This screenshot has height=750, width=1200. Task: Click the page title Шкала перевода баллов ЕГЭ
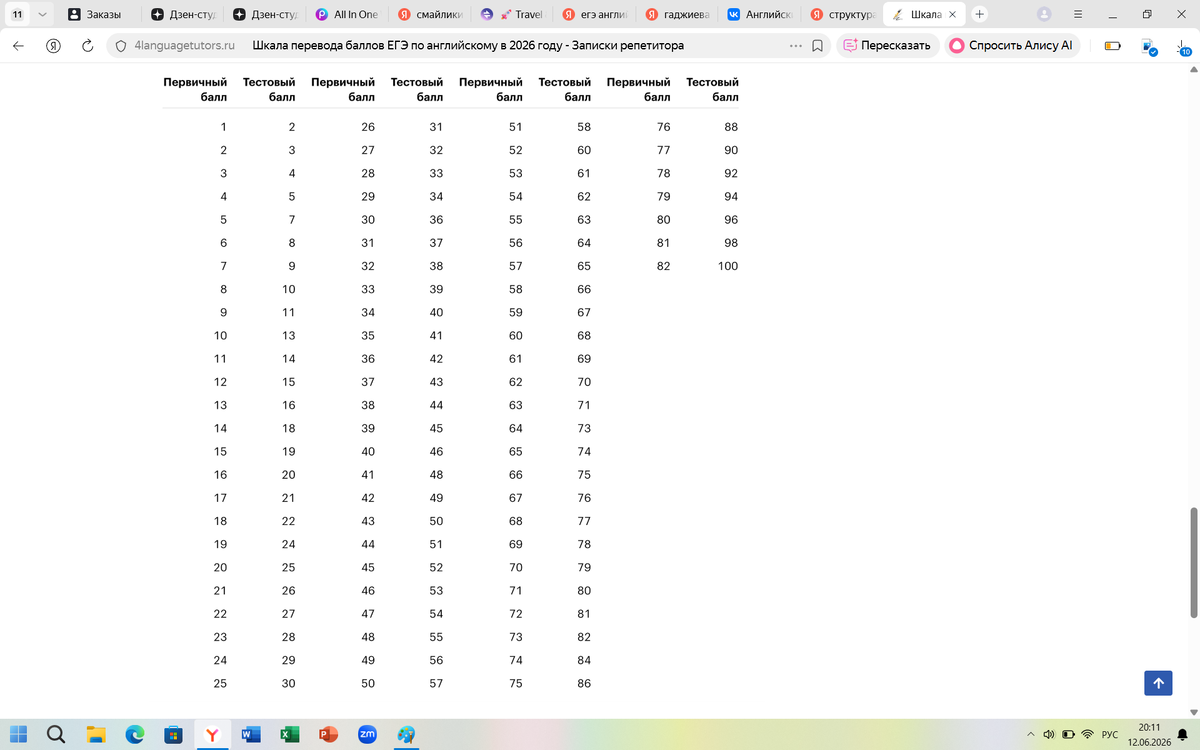click(469, 45)
